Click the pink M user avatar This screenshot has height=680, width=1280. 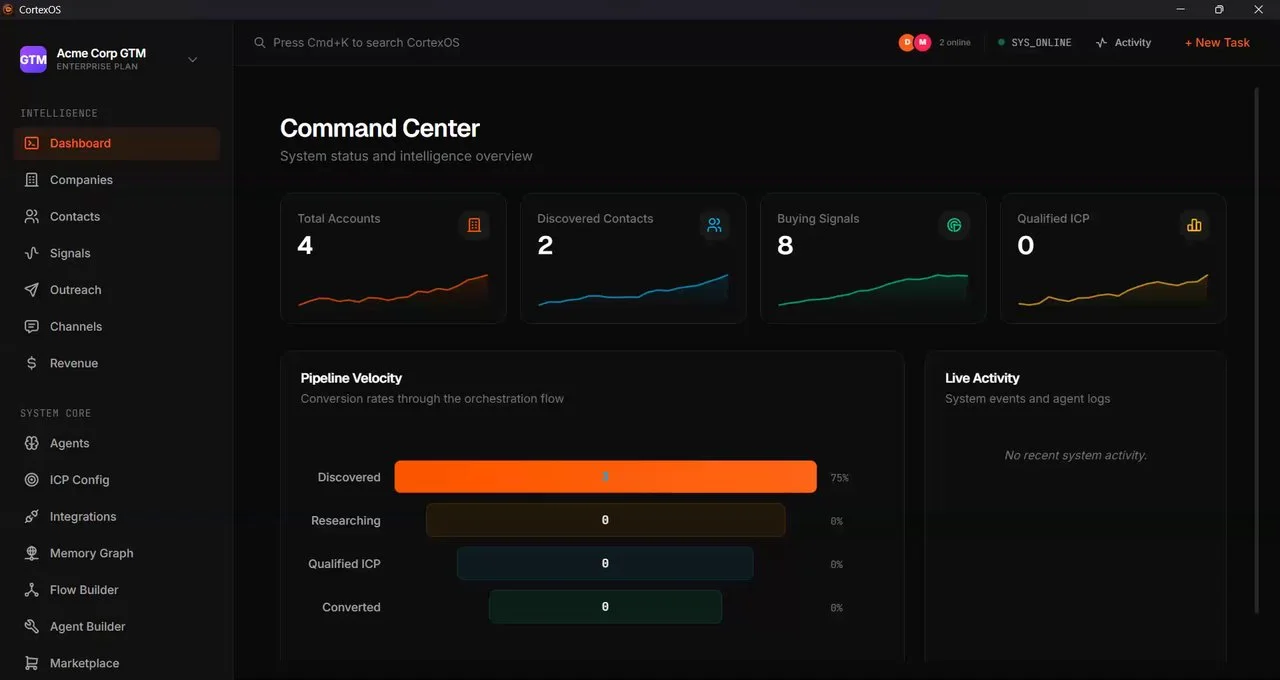(922, 42)
